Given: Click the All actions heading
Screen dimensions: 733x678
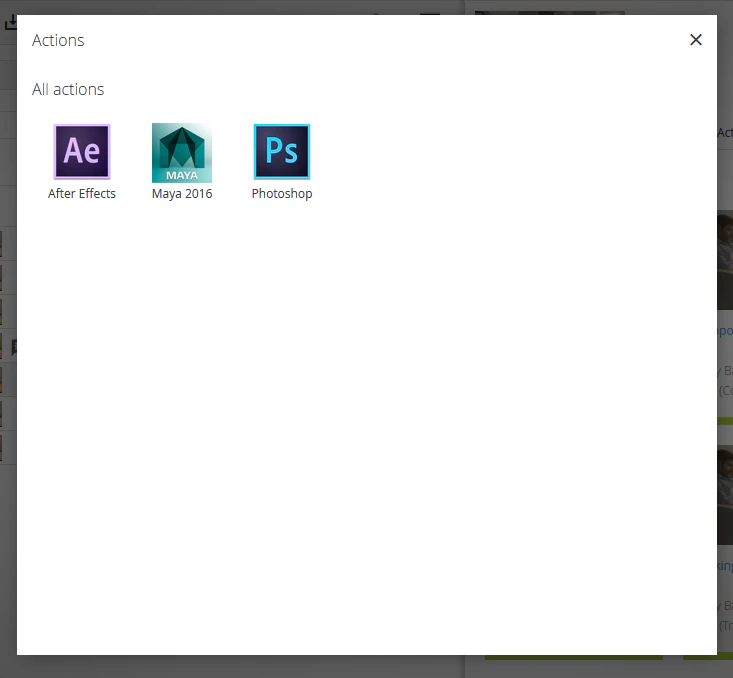Looking at the screenshot, I should click(68, 89).
